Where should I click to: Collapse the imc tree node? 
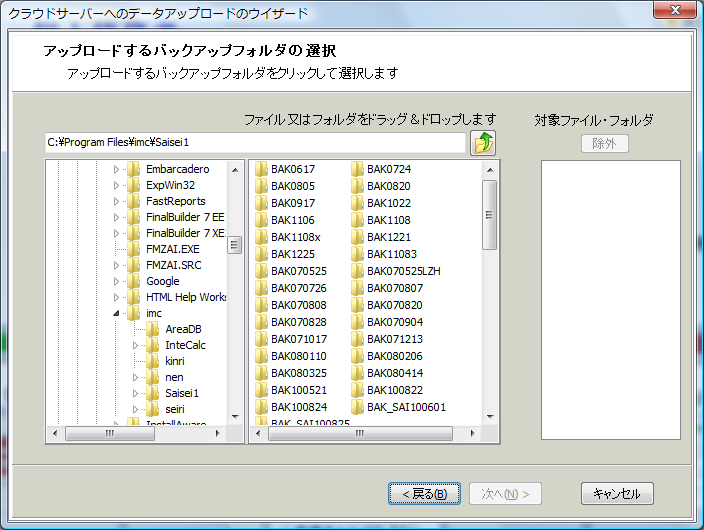pyautogui.click(x=116, y=313)
